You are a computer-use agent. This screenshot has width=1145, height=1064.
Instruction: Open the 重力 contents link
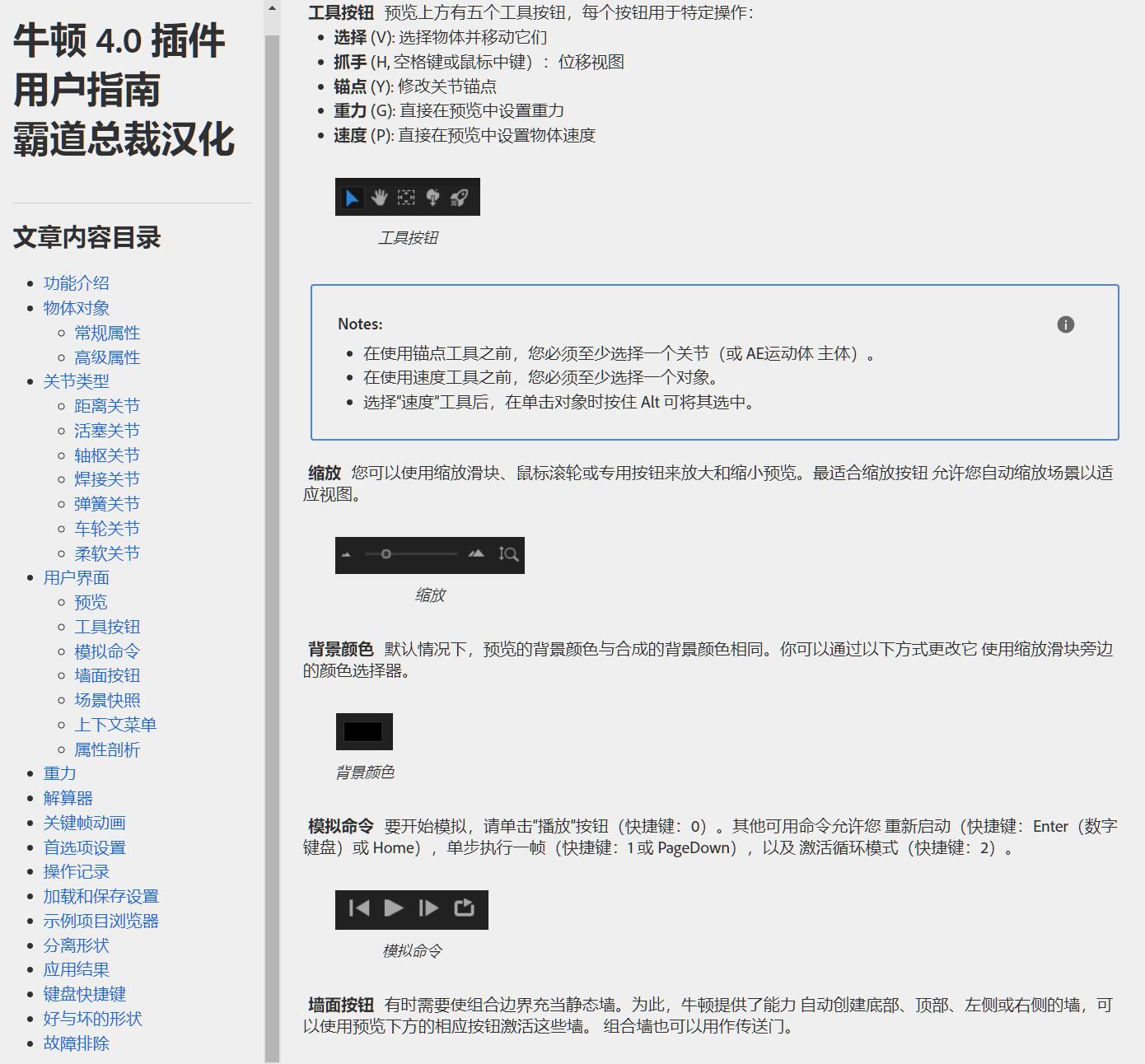[60, 773]
